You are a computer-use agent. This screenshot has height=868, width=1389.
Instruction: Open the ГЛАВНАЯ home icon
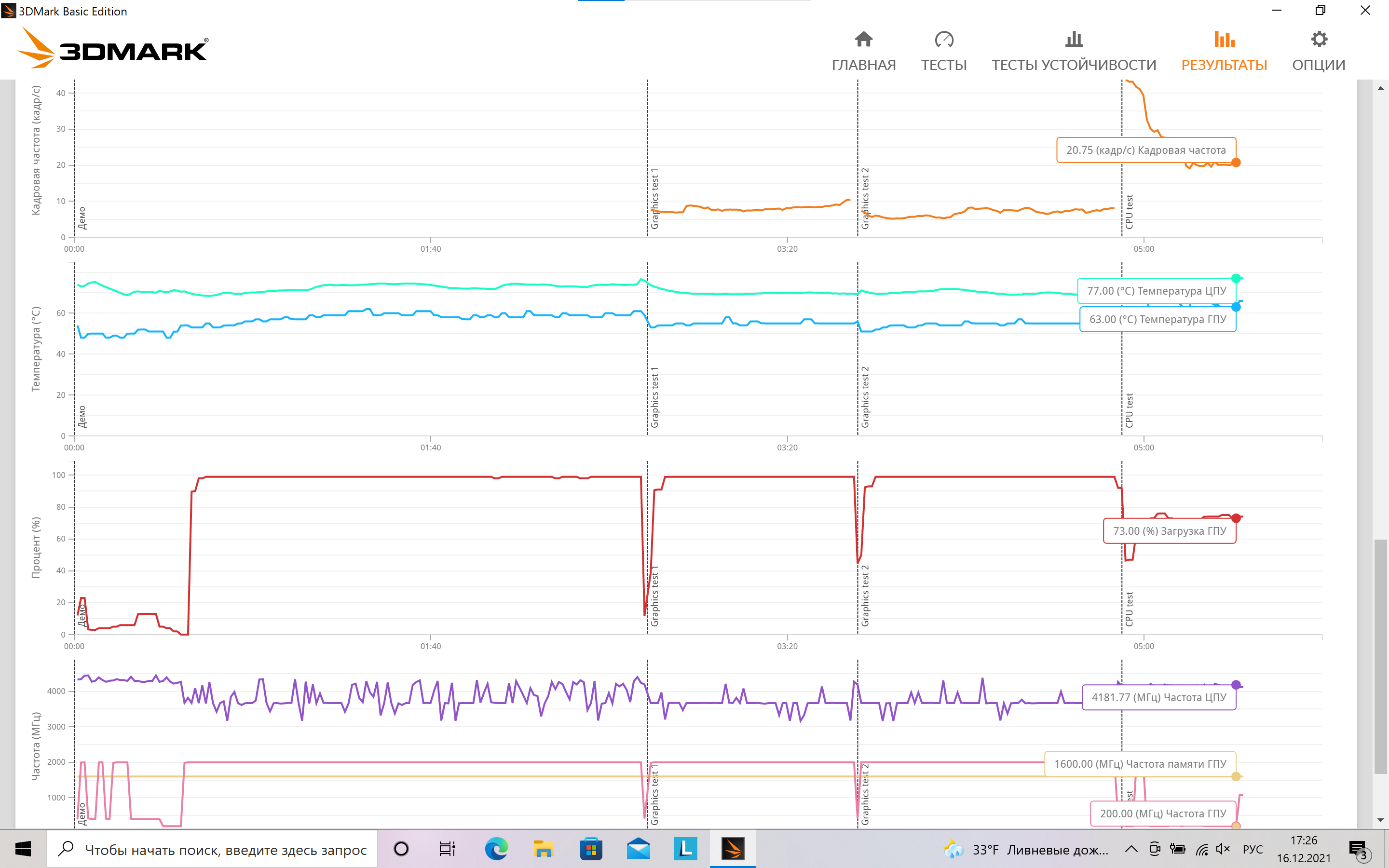(x=863, y=40)
